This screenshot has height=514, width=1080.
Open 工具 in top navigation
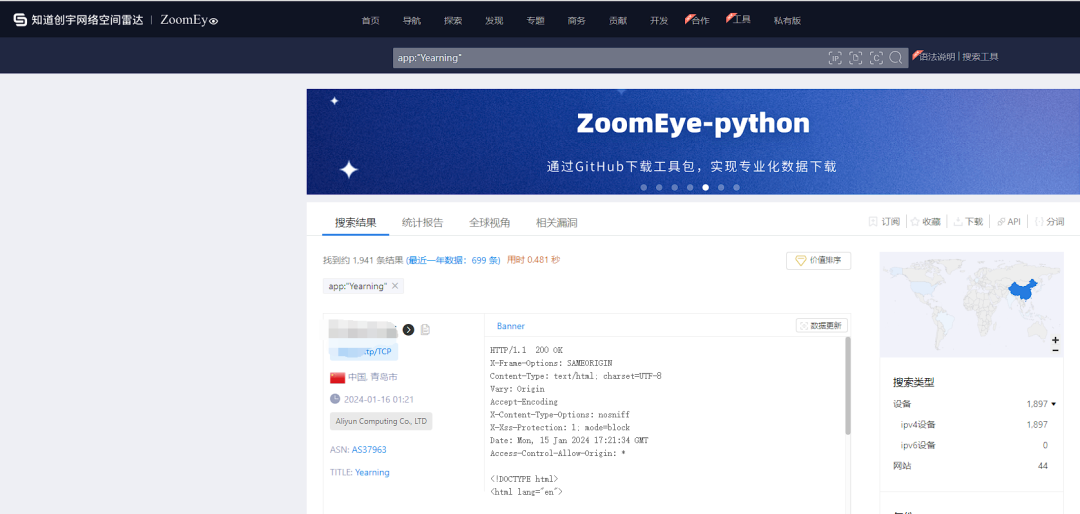point(741,19)
